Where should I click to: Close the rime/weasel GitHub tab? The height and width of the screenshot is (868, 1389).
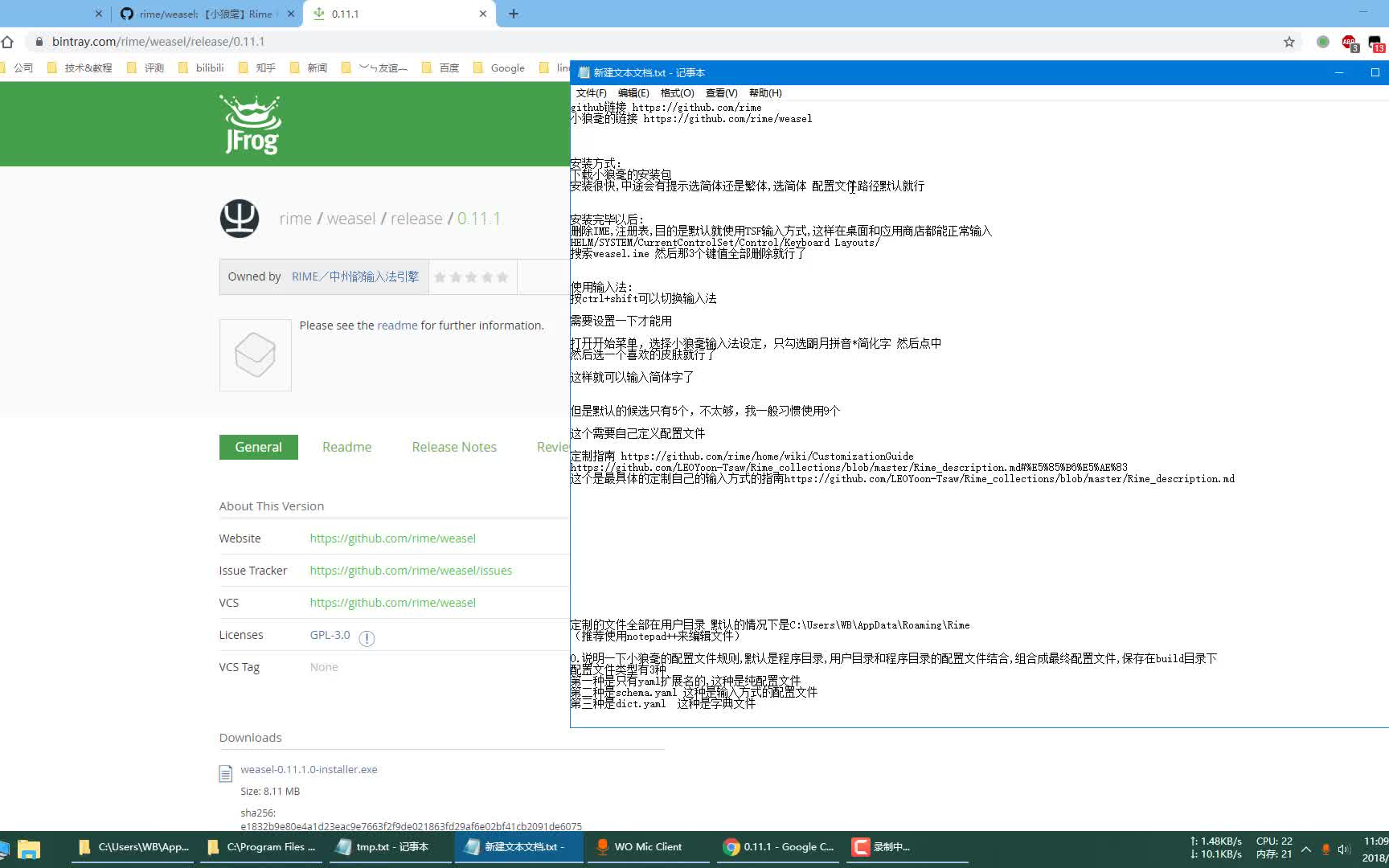291,14
